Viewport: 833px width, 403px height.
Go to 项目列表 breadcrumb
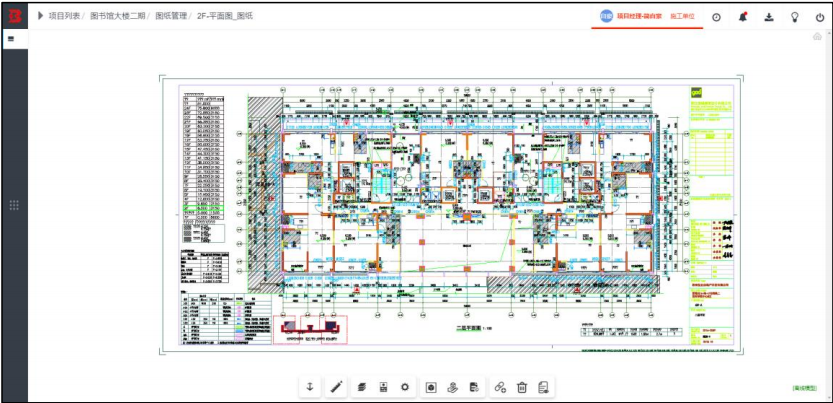64,16
